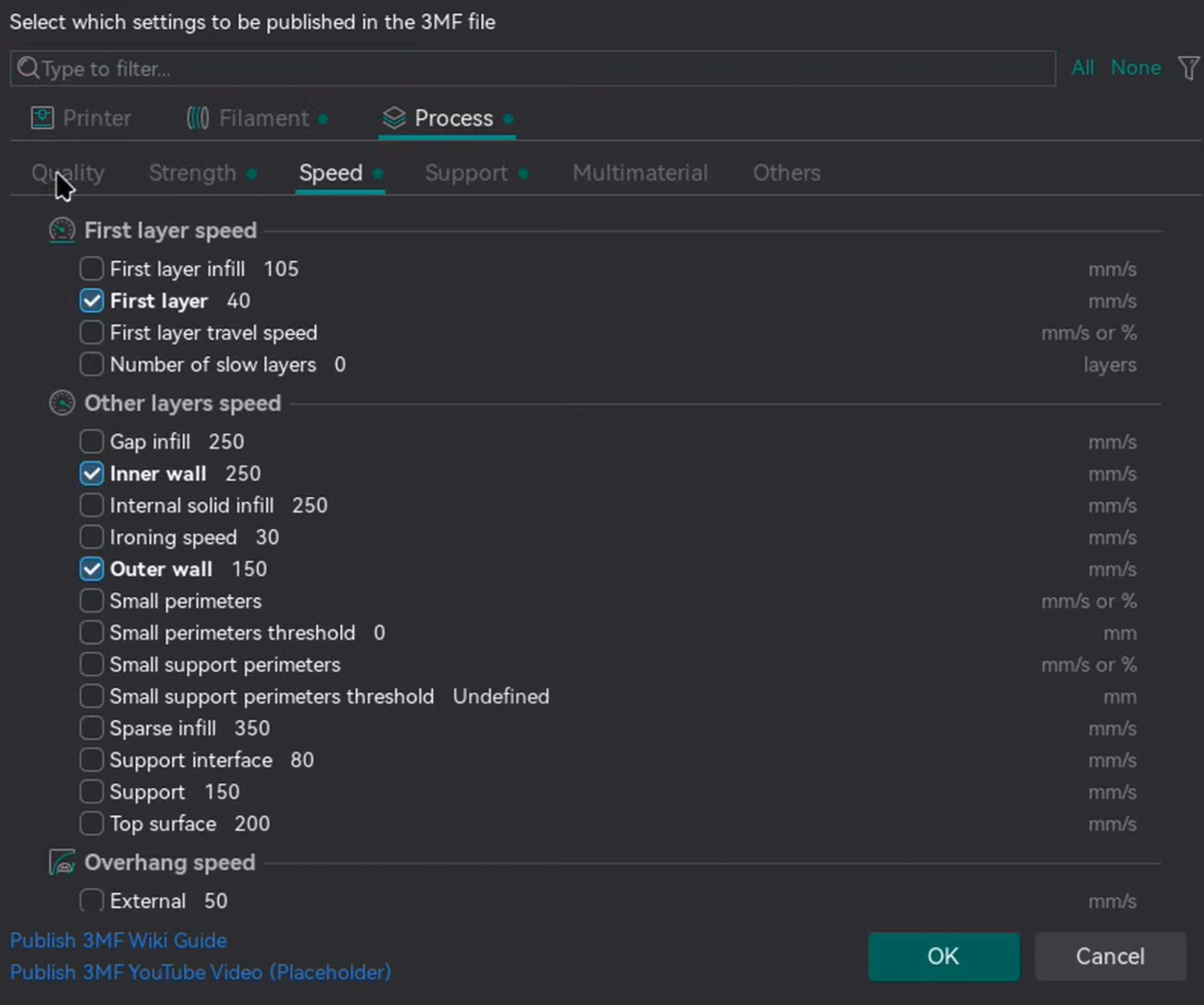Uncheck the First layer 40 checkbox

coord(91,300)
